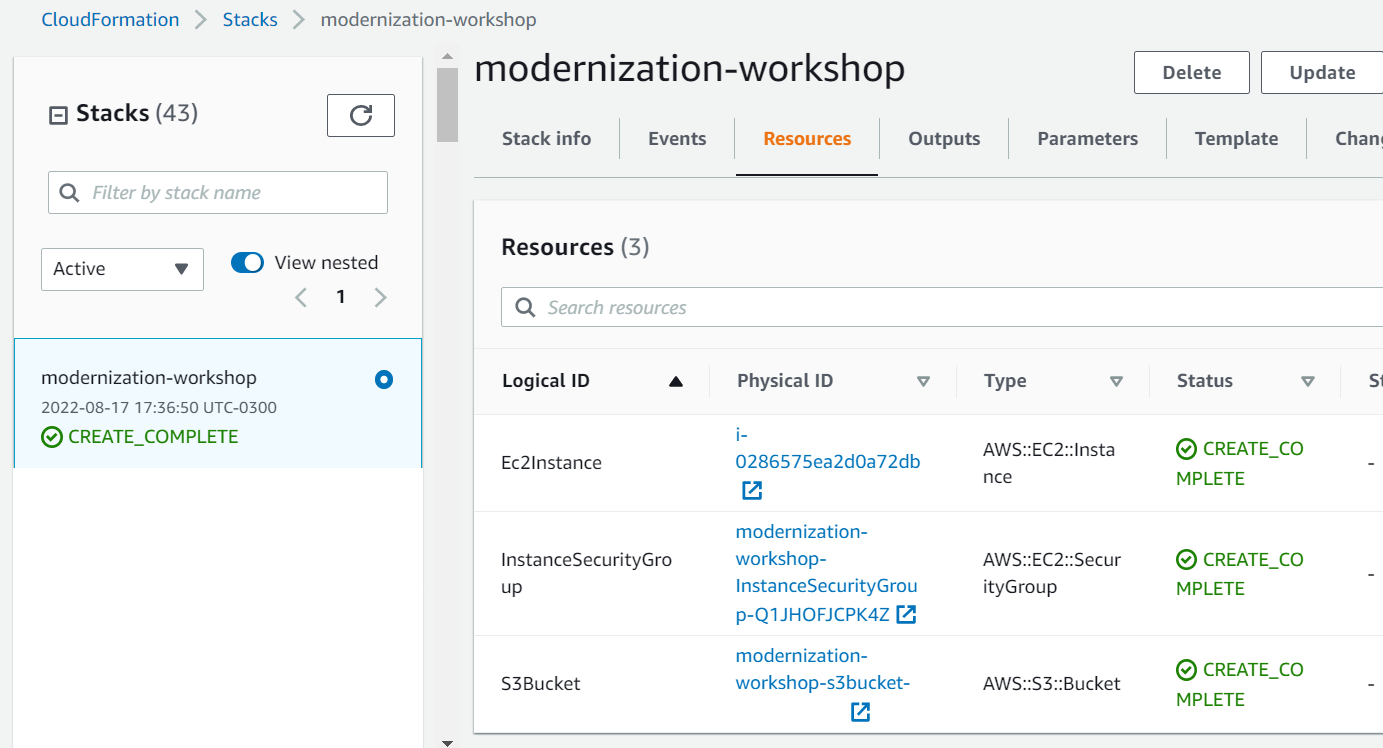Focus the Filter by stack name field
1383x748 pixels.
[x=218, y=192]
